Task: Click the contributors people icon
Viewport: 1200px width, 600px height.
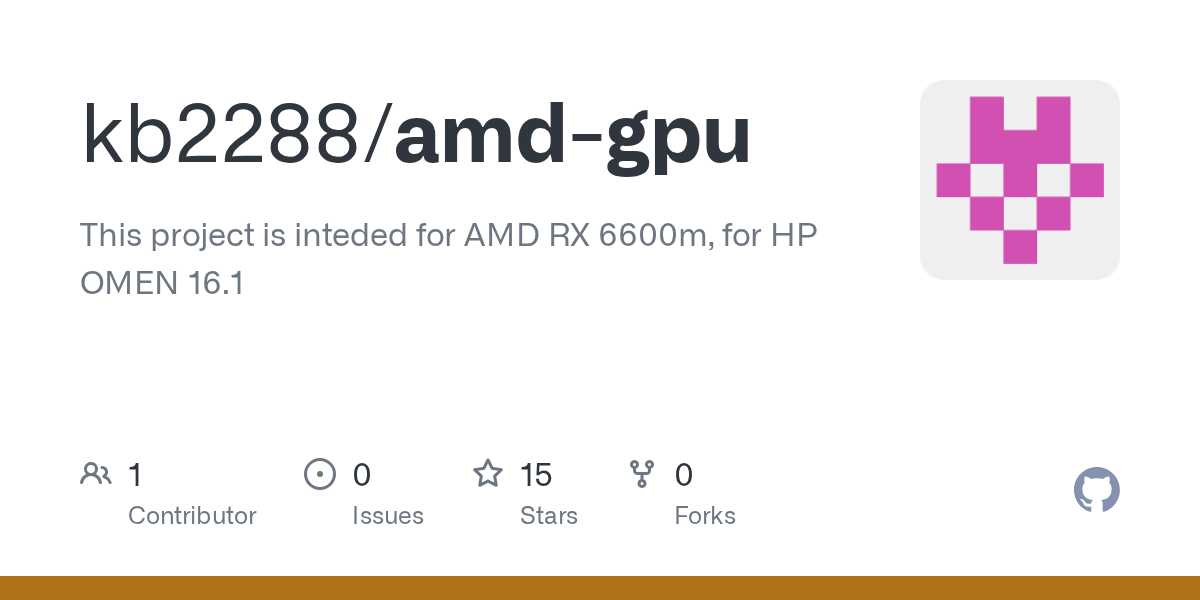Action: point(96,474)
